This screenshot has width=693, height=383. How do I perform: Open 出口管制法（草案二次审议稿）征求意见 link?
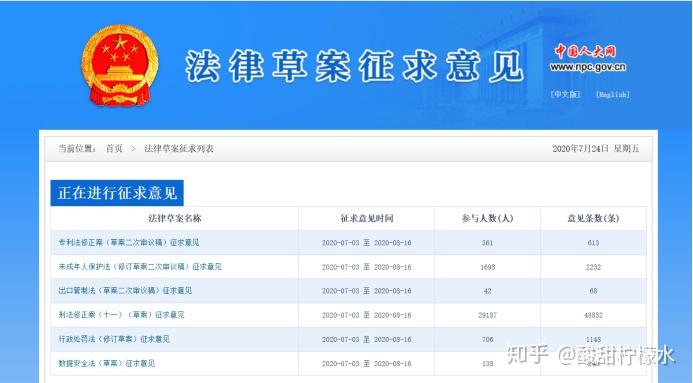pos(125,291)
